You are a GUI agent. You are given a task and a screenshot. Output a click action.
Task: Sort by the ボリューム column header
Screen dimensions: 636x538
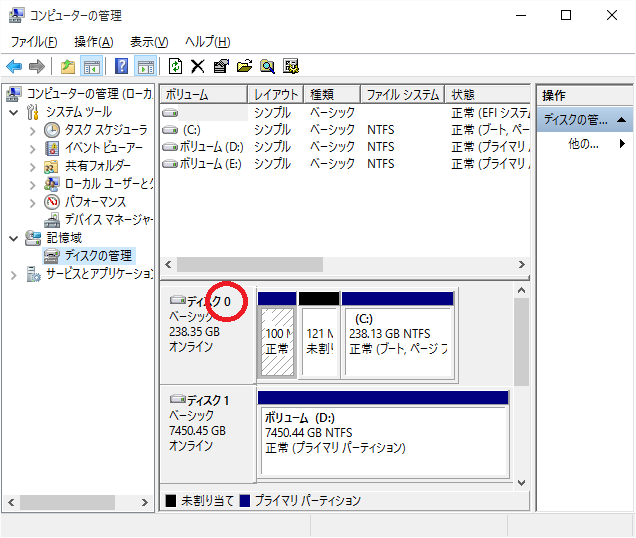pos(204,95)
